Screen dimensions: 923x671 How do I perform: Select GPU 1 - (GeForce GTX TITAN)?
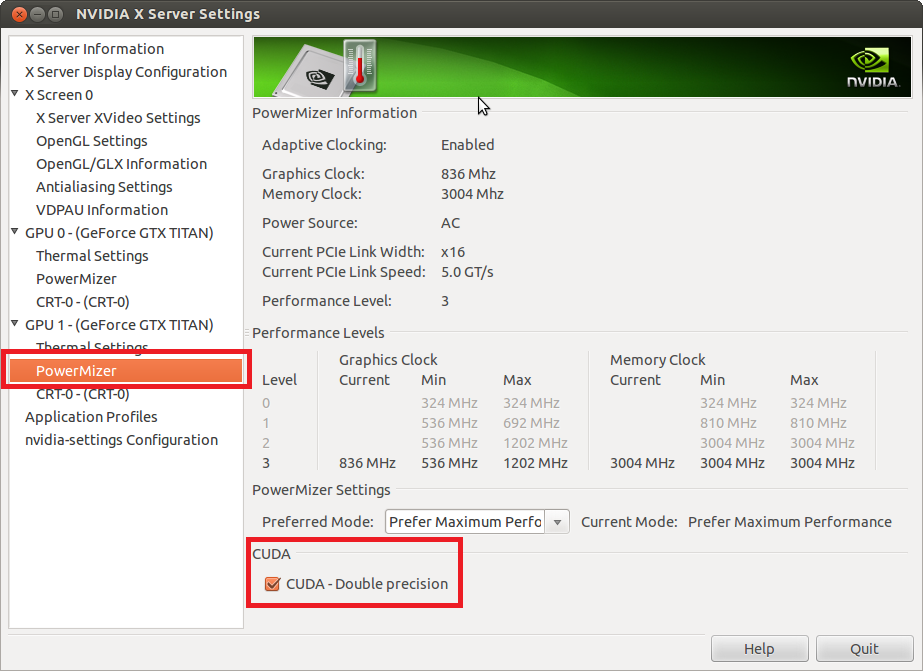[x=119, y=325]
